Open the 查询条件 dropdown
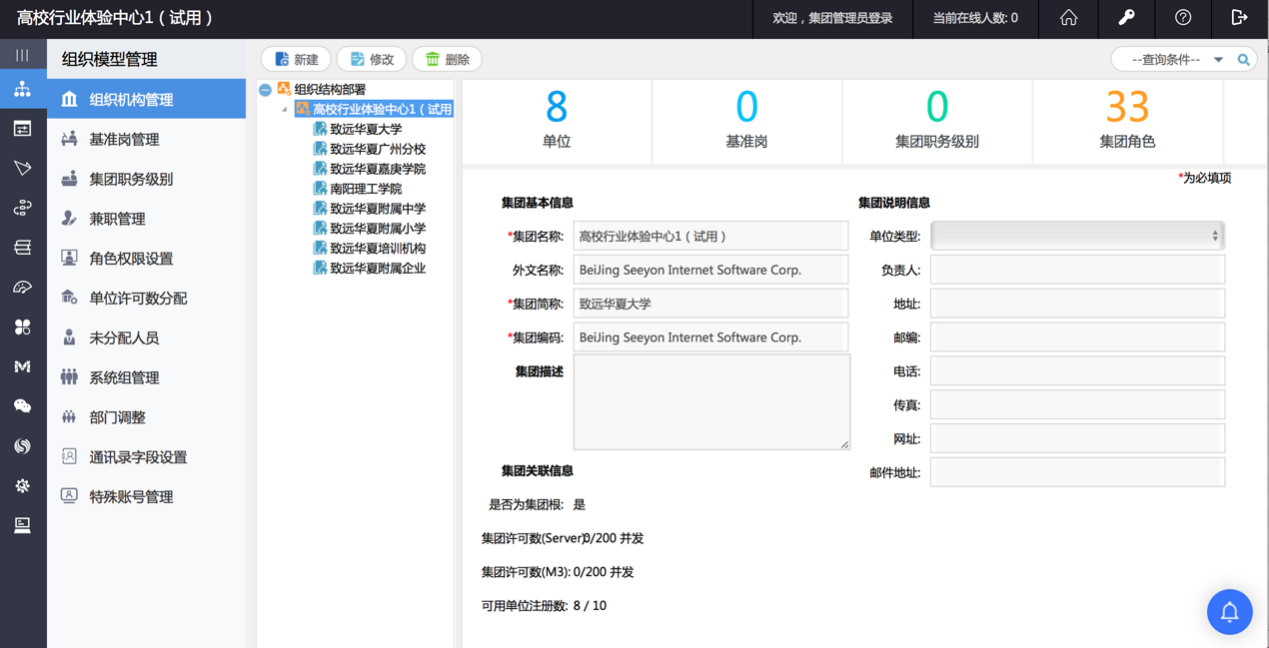 coord(1178,60)
